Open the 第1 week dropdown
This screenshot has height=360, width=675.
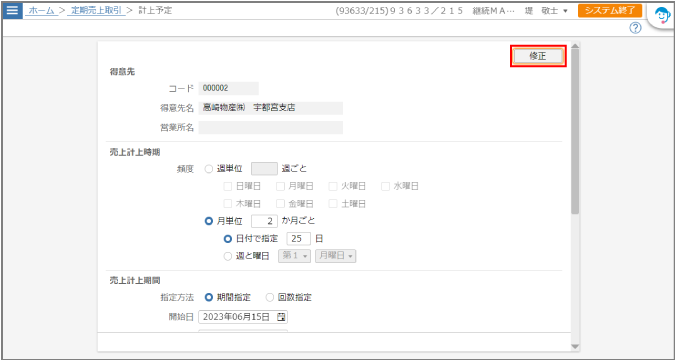(x=295, y=256)
